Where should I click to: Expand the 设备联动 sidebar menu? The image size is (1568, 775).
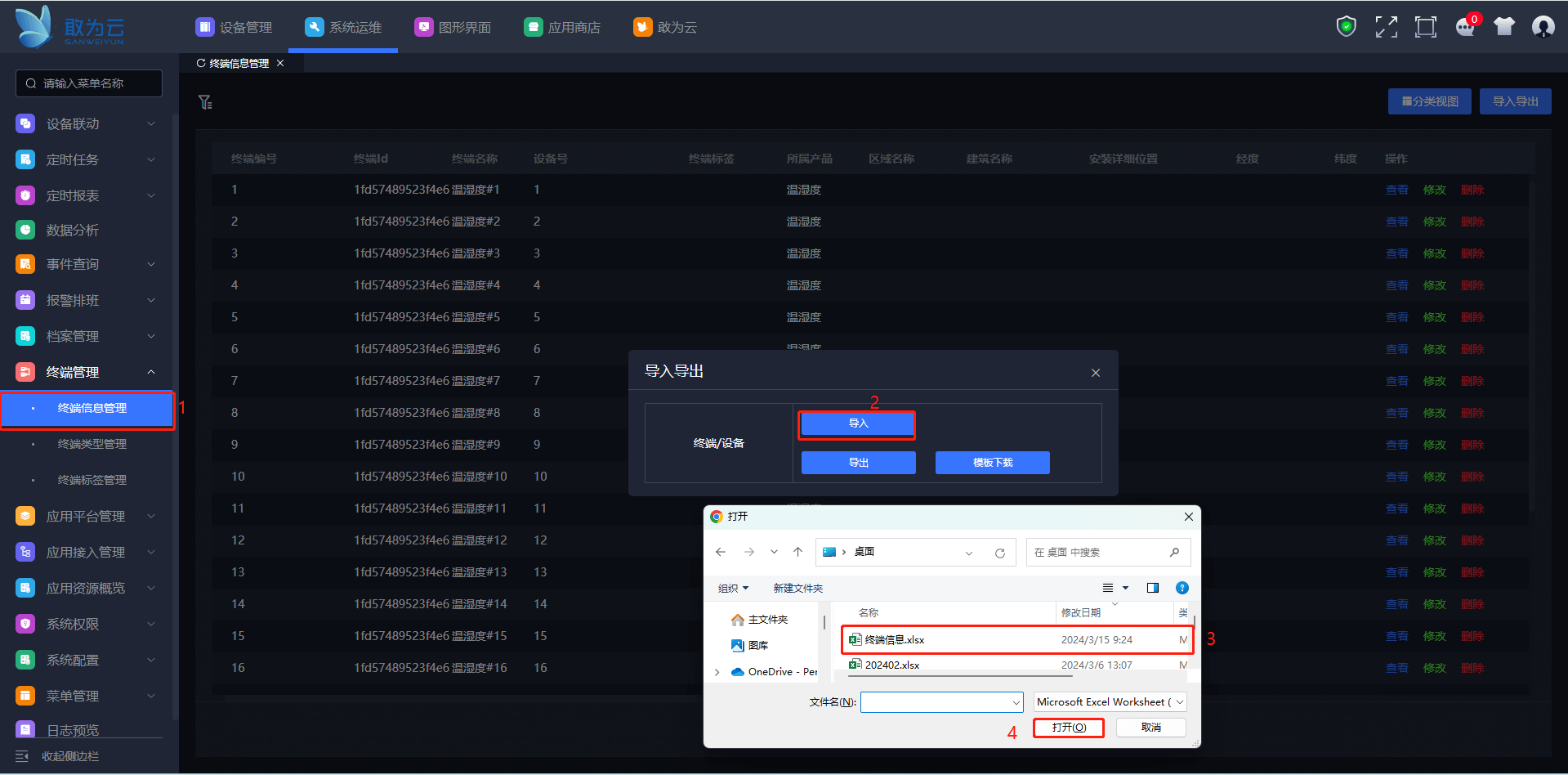coord(151,123)
